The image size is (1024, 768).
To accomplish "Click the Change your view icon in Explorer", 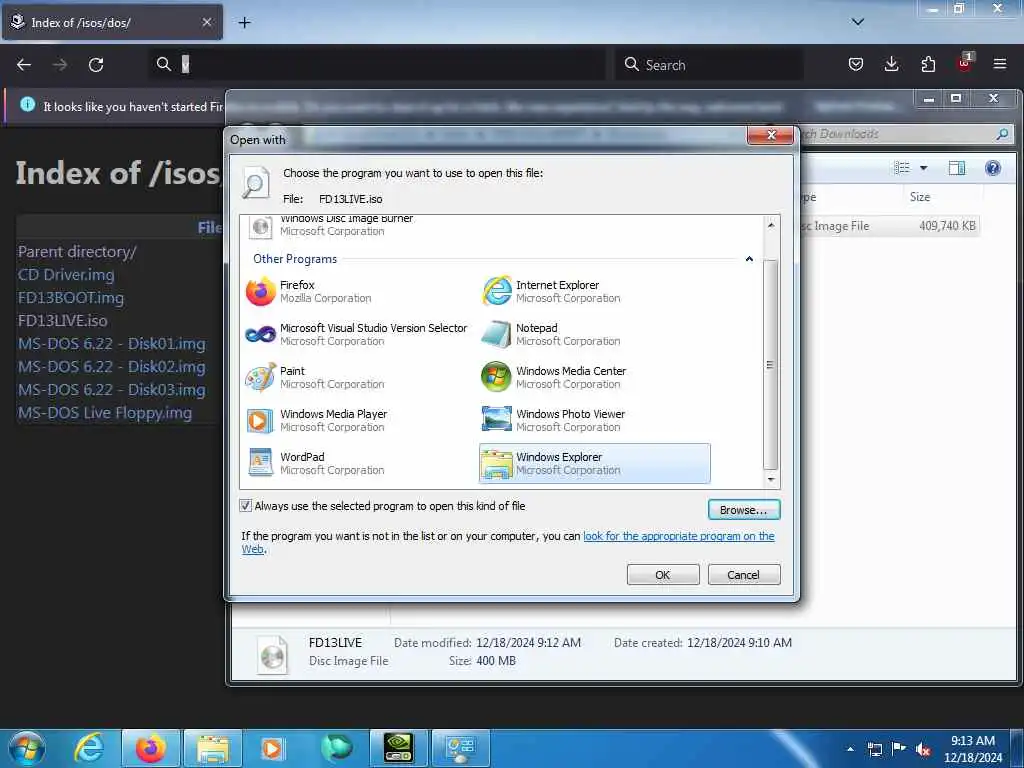I will (902, 168).
